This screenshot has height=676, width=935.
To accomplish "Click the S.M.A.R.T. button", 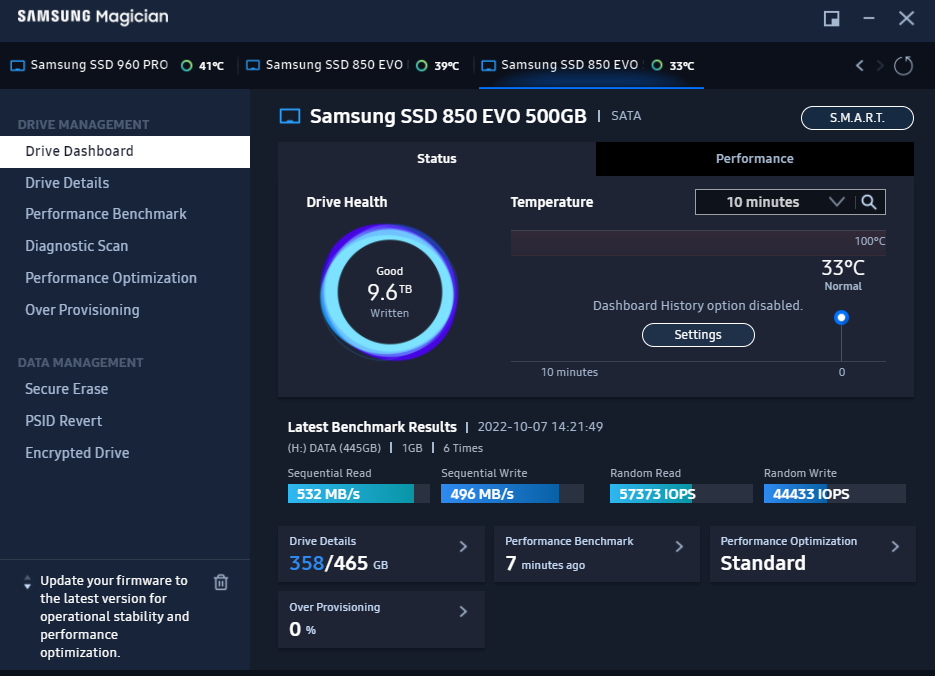I will click(857, 118).
